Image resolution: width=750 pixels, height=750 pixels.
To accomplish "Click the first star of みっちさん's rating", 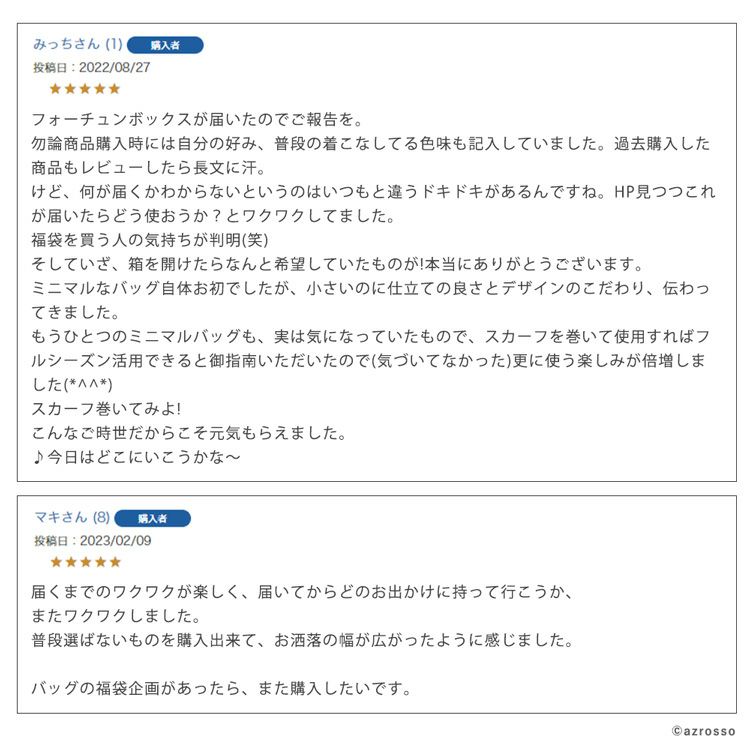I will coord(55,89).
